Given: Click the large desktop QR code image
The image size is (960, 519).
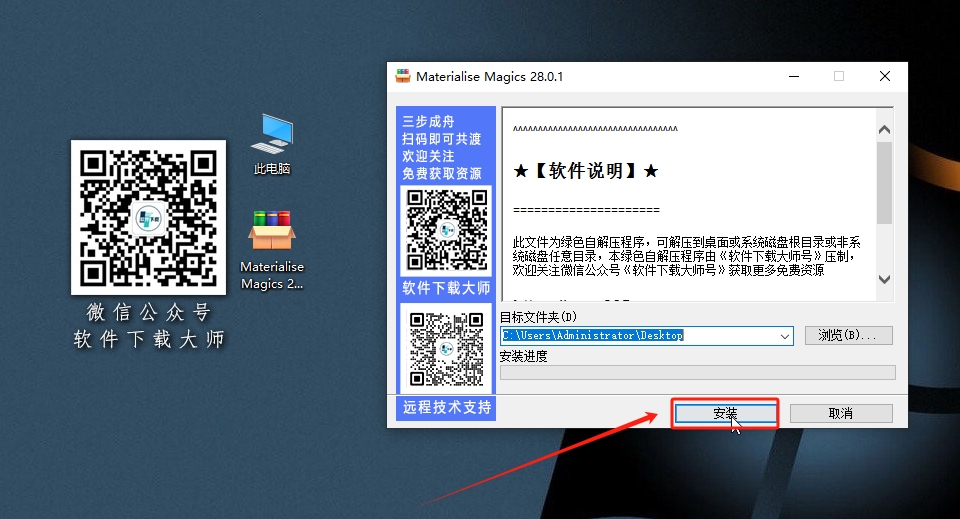Looking at the screenshot, I should click(148, 217).
